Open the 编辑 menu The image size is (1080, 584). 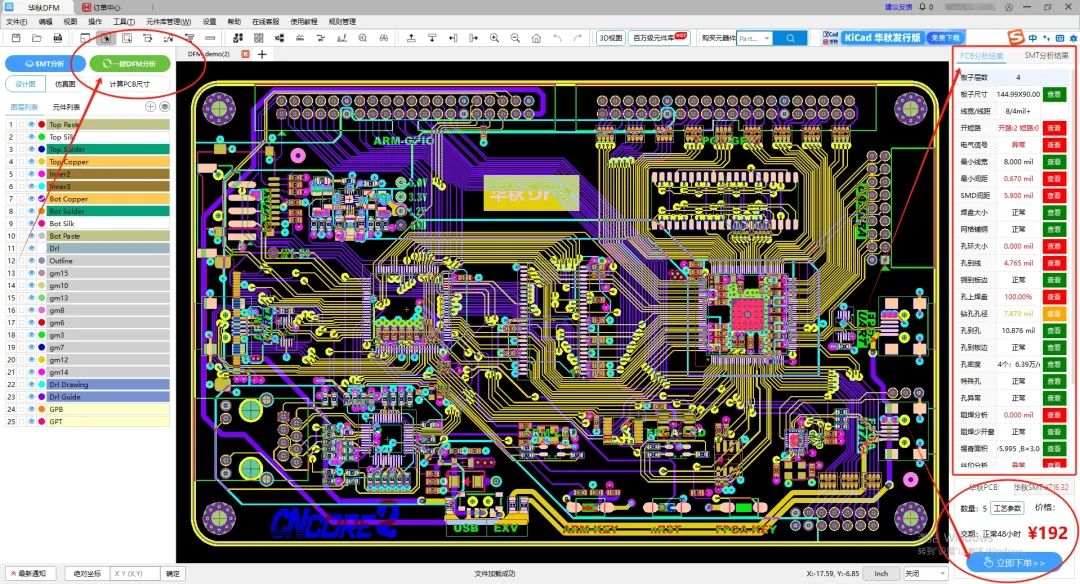(45, 21)
